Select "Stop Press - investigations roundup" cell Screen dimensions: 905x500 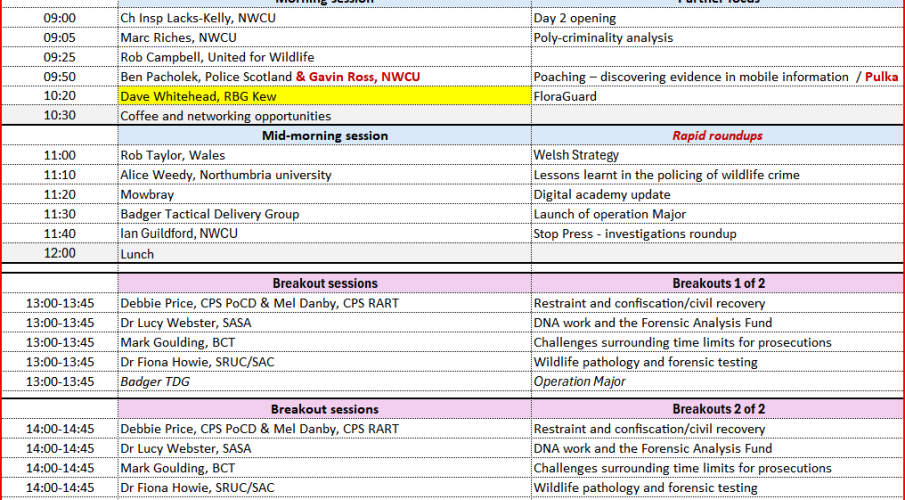(635, 233)
